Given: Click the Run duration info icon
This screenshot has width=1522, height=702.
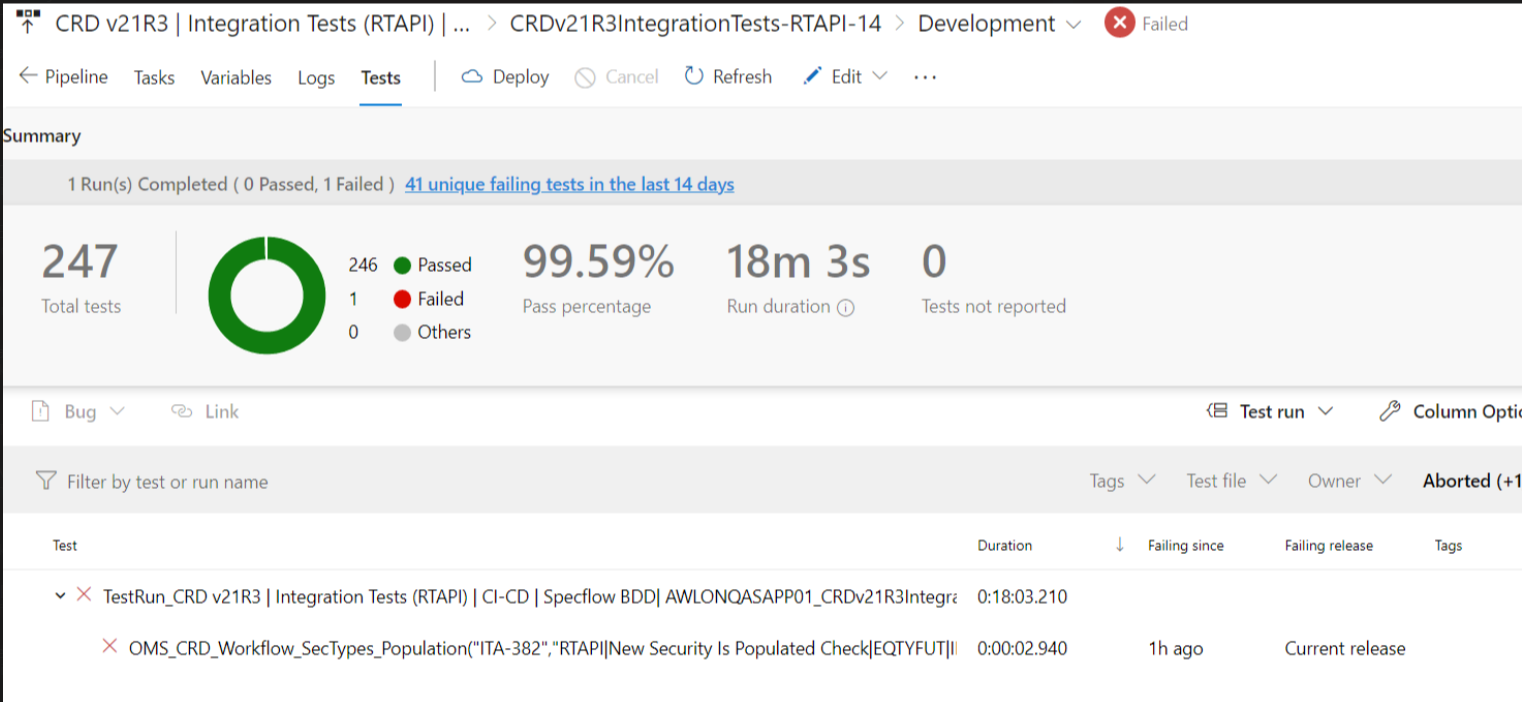Looking at the screenshot, I should click(x=846, y=308).
